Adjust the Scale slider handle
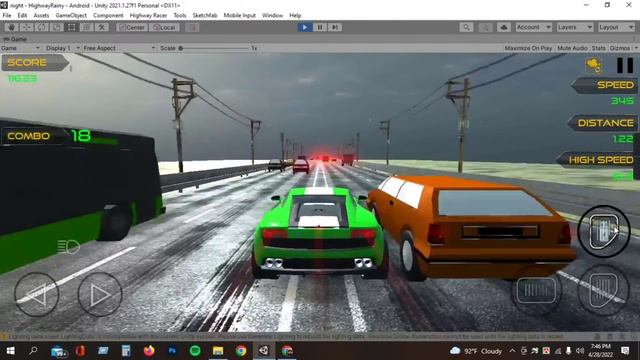 click(x=180, y=48)
